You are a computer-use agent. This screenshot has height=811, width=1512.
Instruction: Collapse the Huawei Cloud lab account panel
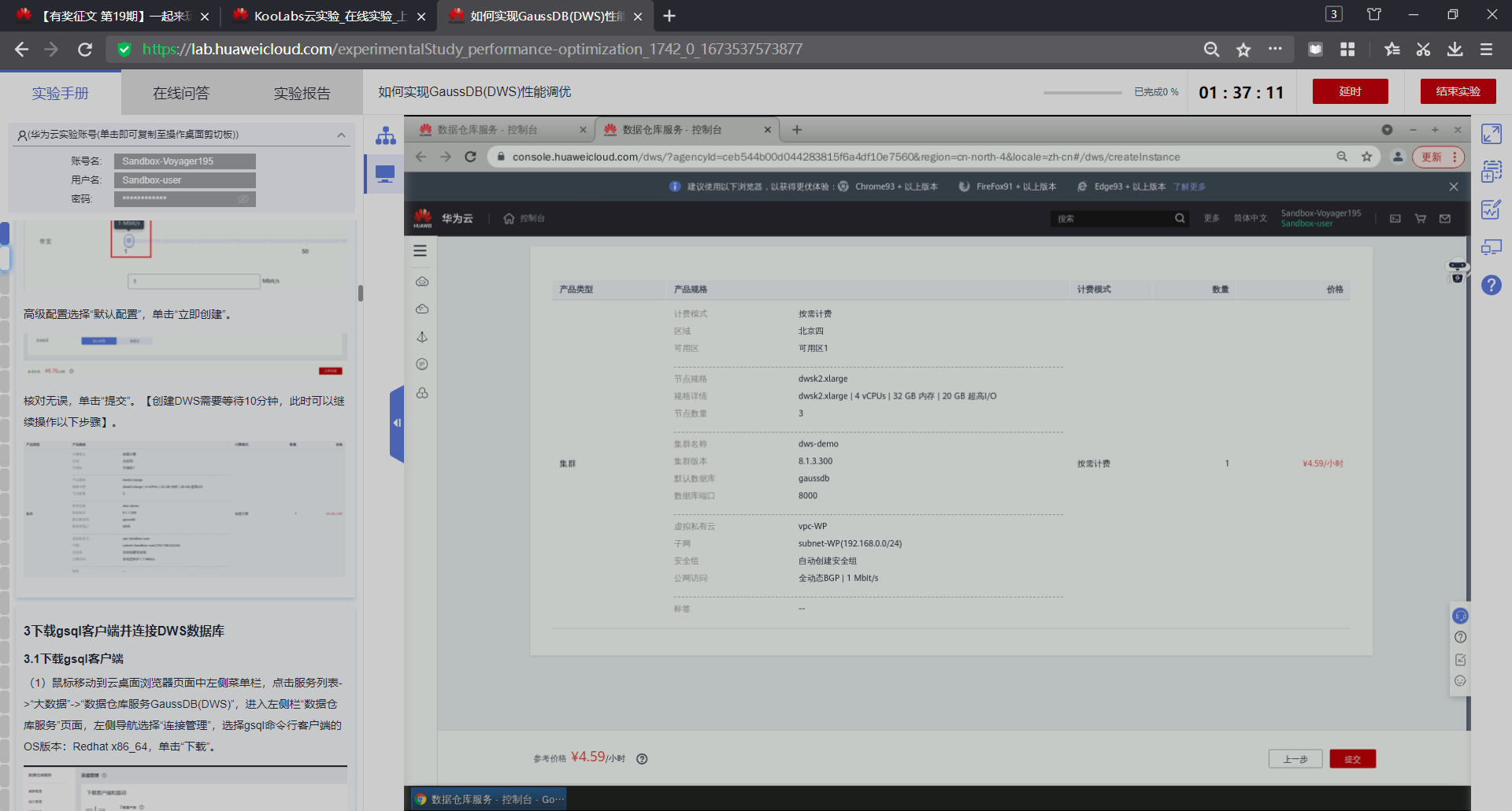341,135
